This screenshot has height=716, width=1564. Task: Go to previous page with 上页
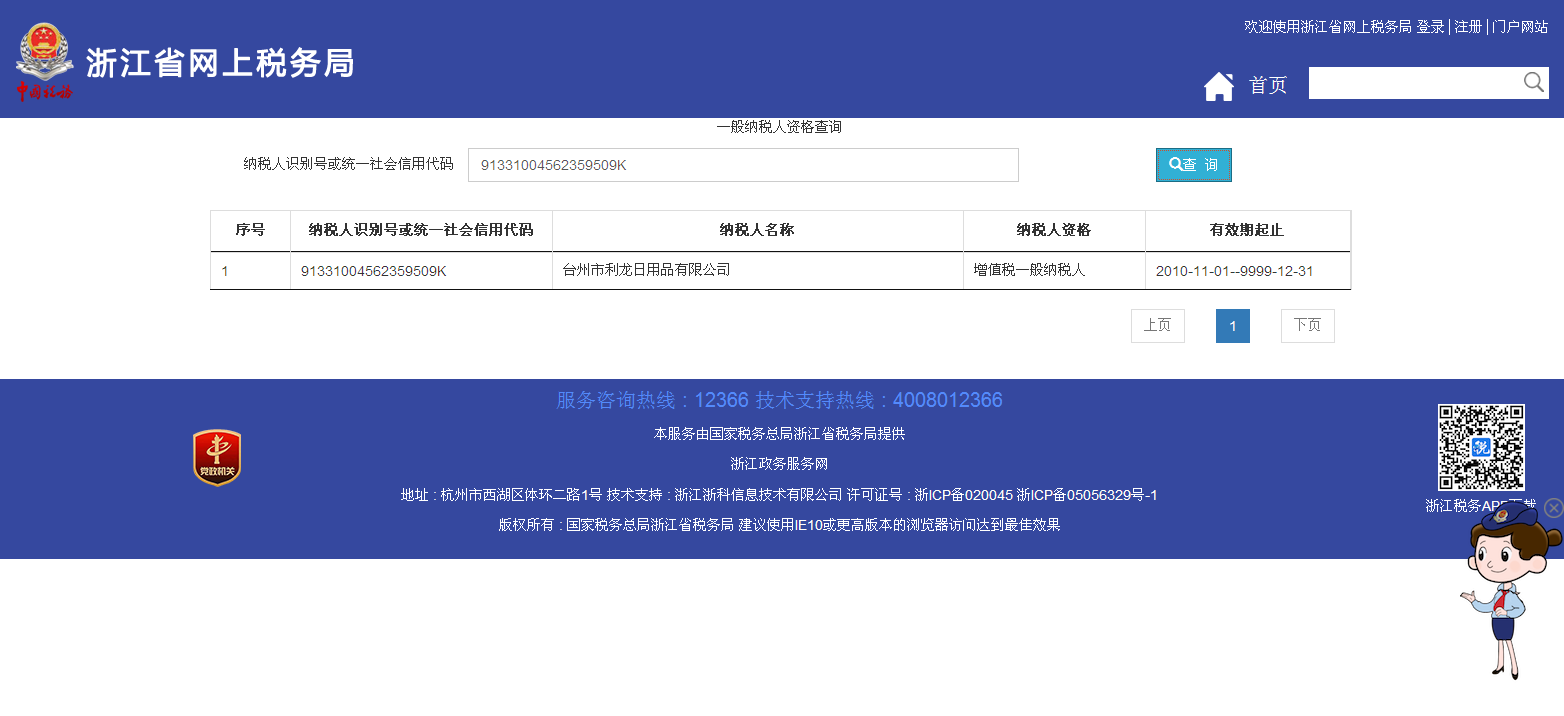tap(1157, 326)
